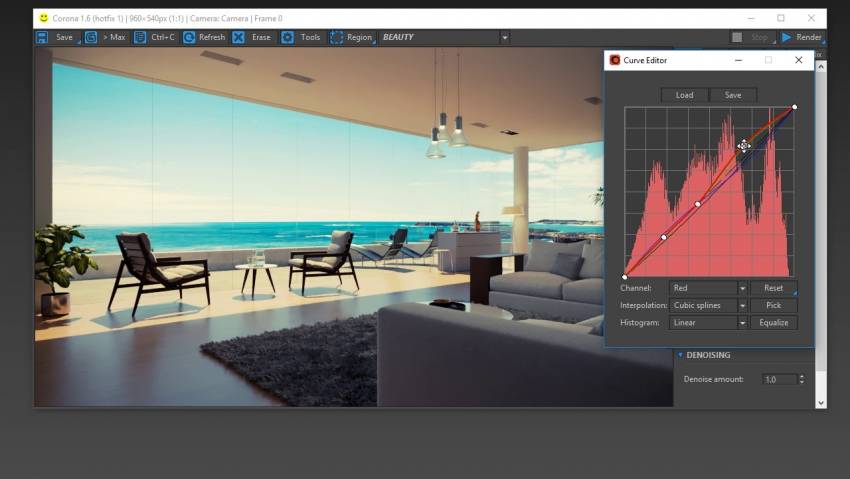Click the Erase X icon
The height and width of the screenshot is (479, 850).
point(238,37)
